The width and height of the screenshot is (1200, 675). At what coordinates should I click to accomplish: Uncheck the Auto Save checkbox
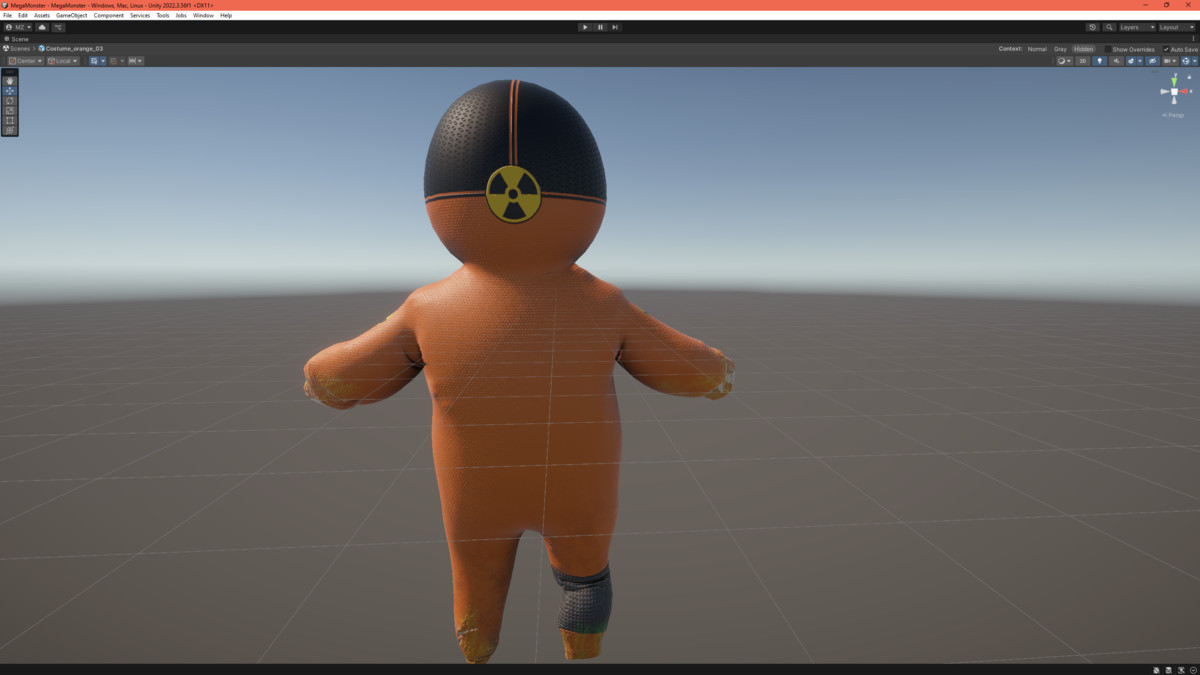1166,49
